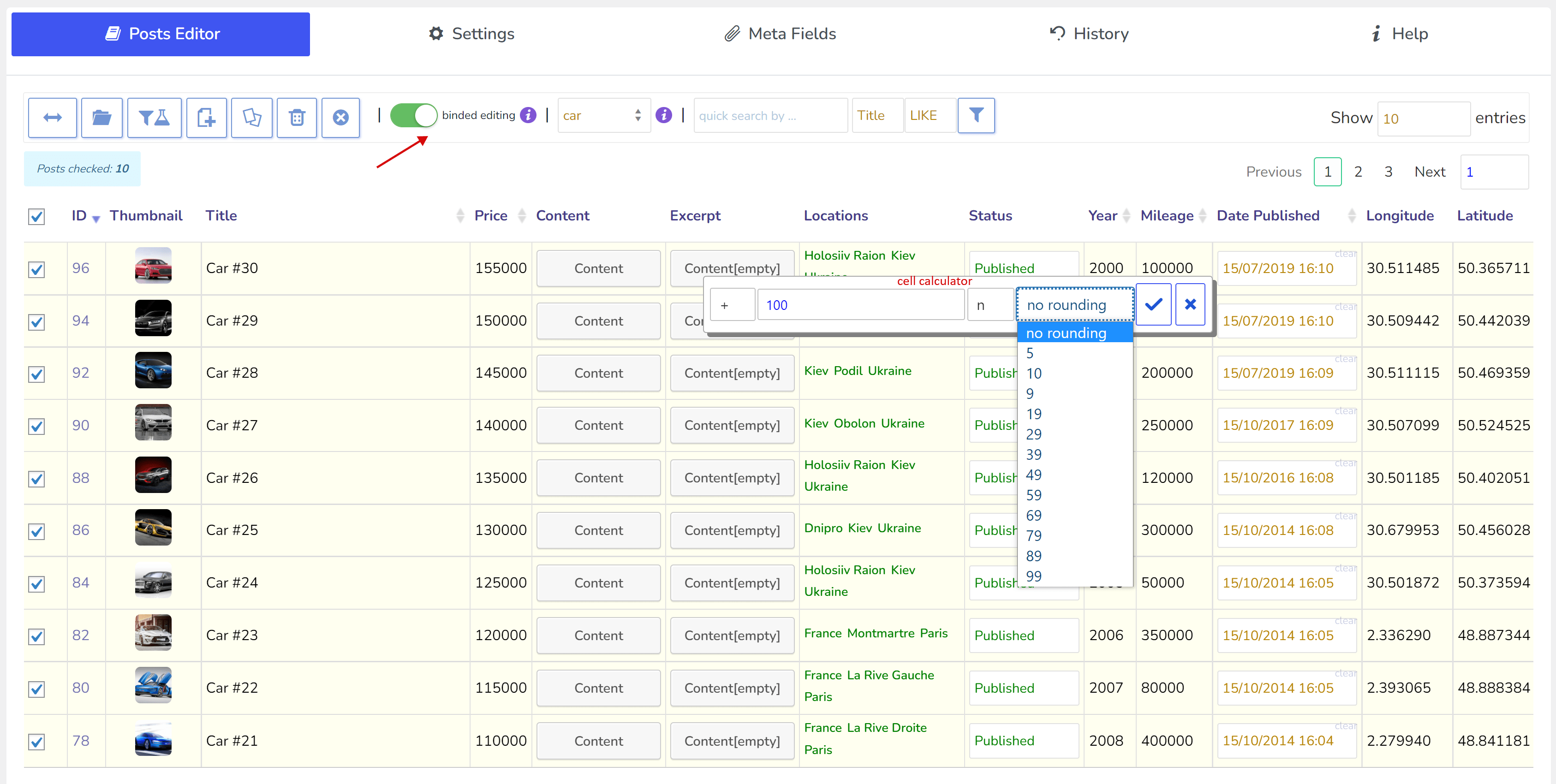The height and width of the screenshot is (784, 1556).
Task: Uncheck the Car #29 row checkbox
Action: [36, 321]
